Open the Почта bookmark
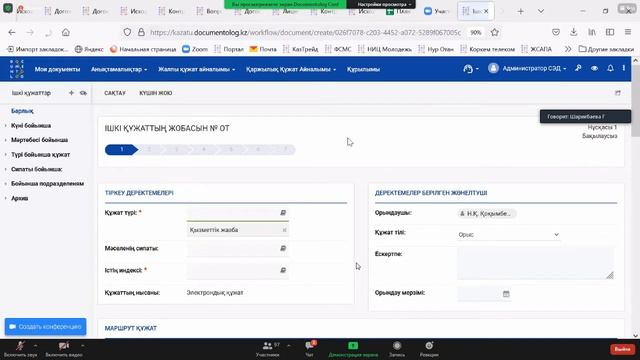640x360 pixels. click(x=263, y=49)
